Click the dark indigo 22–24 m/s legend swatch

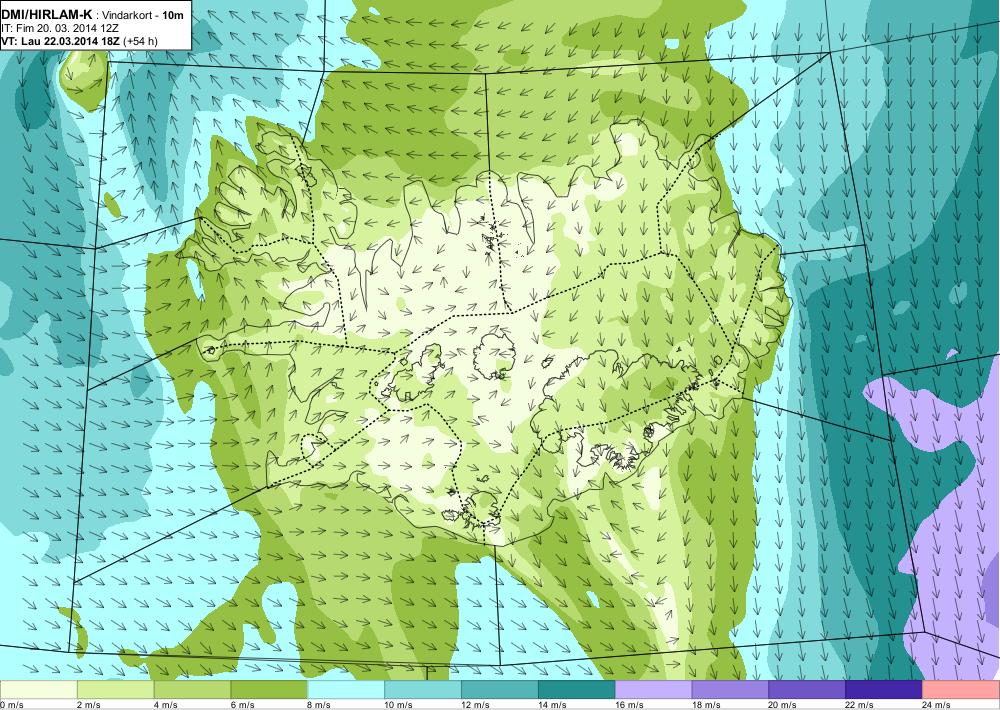(884, 690)
